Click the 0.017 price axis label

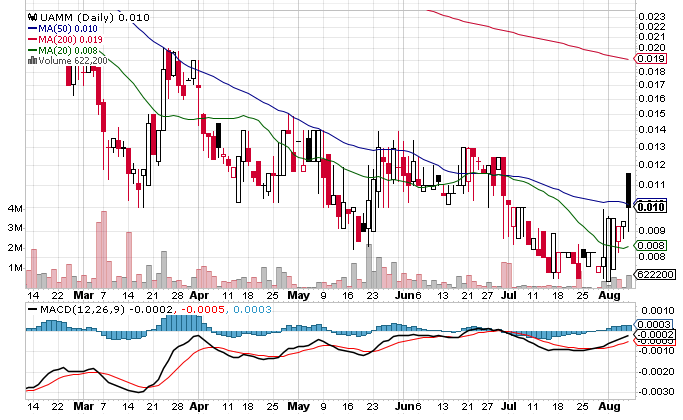652,85
